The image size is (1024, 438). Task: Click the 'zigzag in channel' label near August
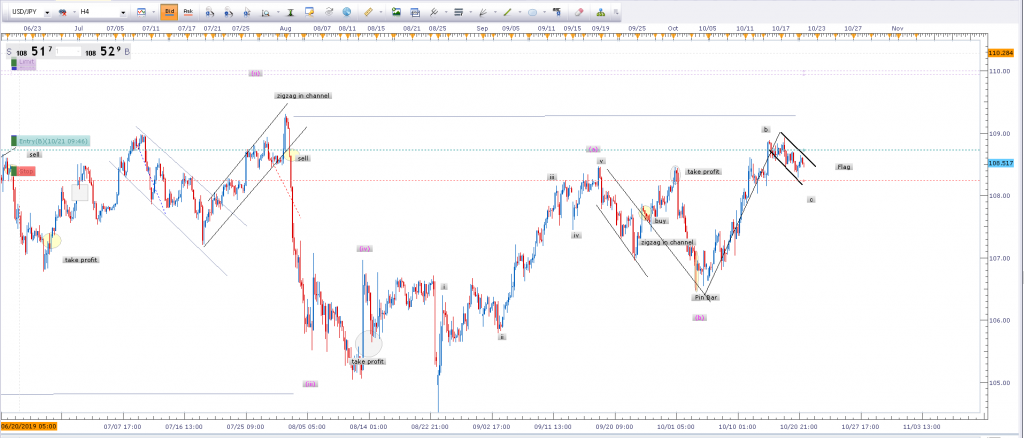point(302,95)
